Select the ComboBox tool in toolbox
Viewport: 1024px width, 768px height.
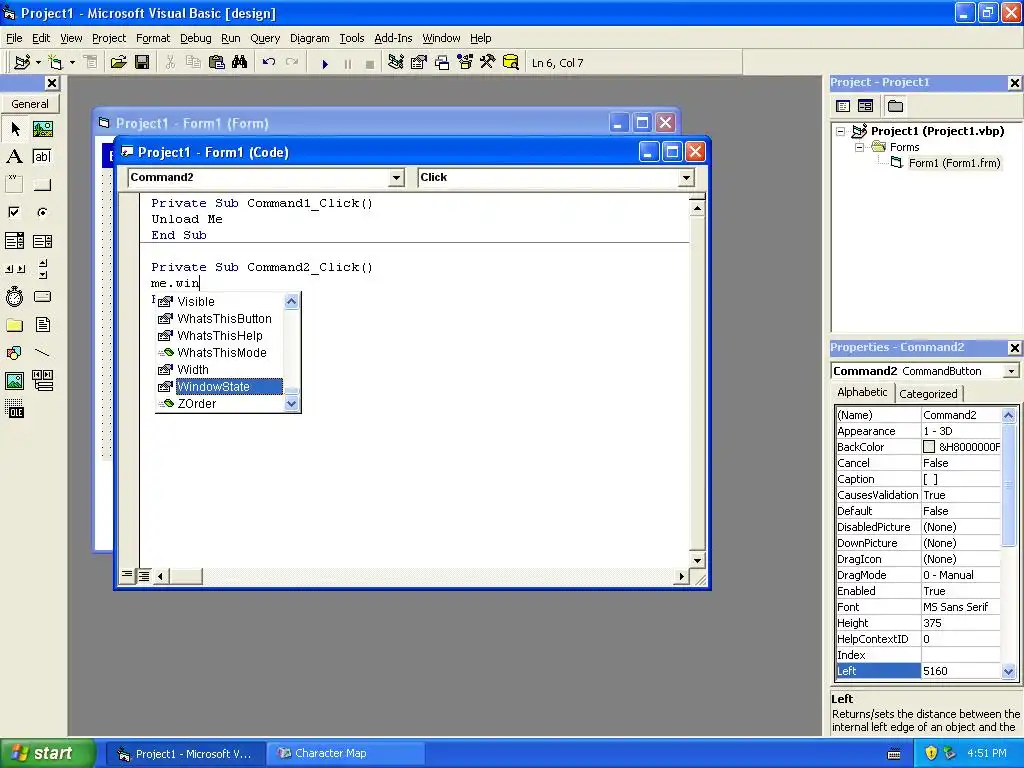[14, 241]
